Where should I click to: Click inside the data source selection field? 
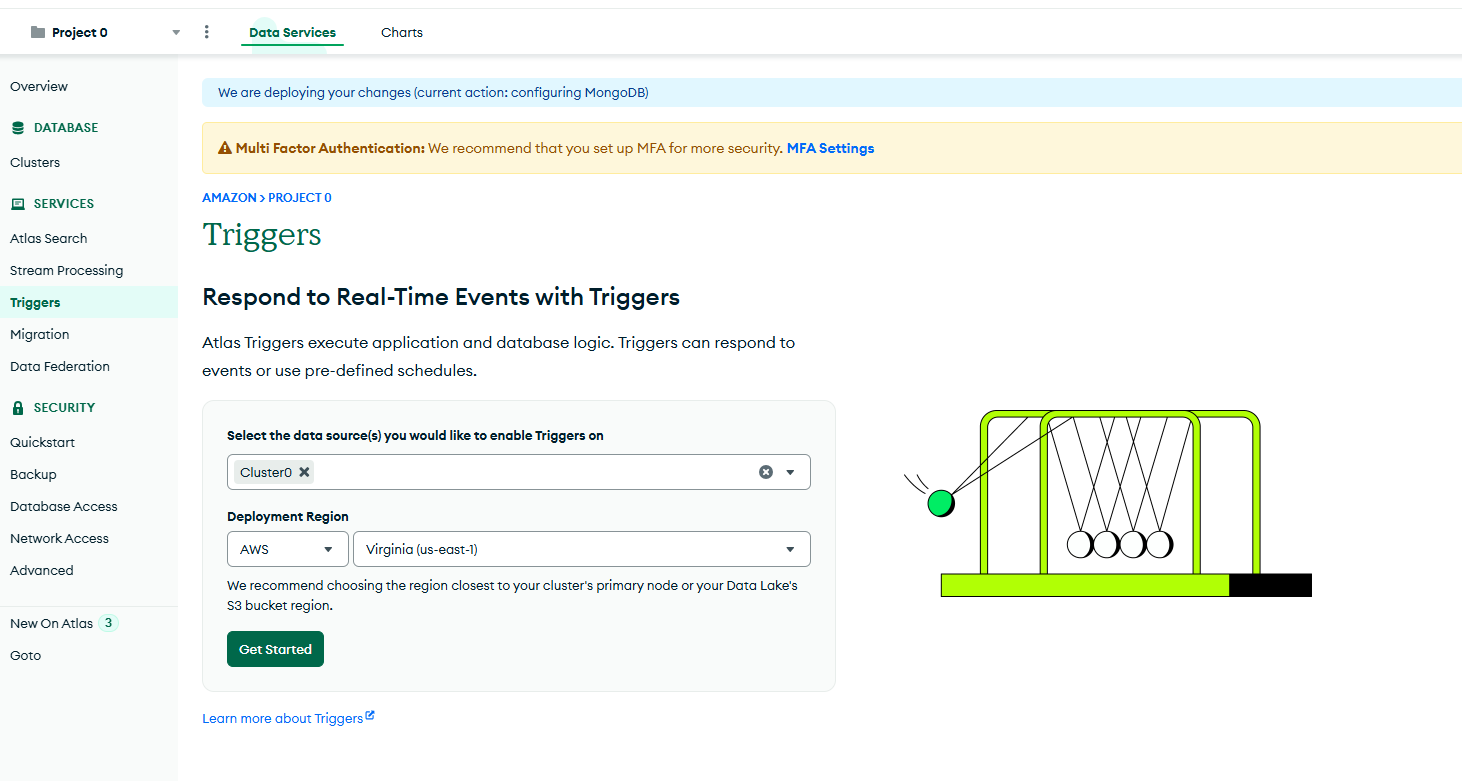click(x=520, y=471)
